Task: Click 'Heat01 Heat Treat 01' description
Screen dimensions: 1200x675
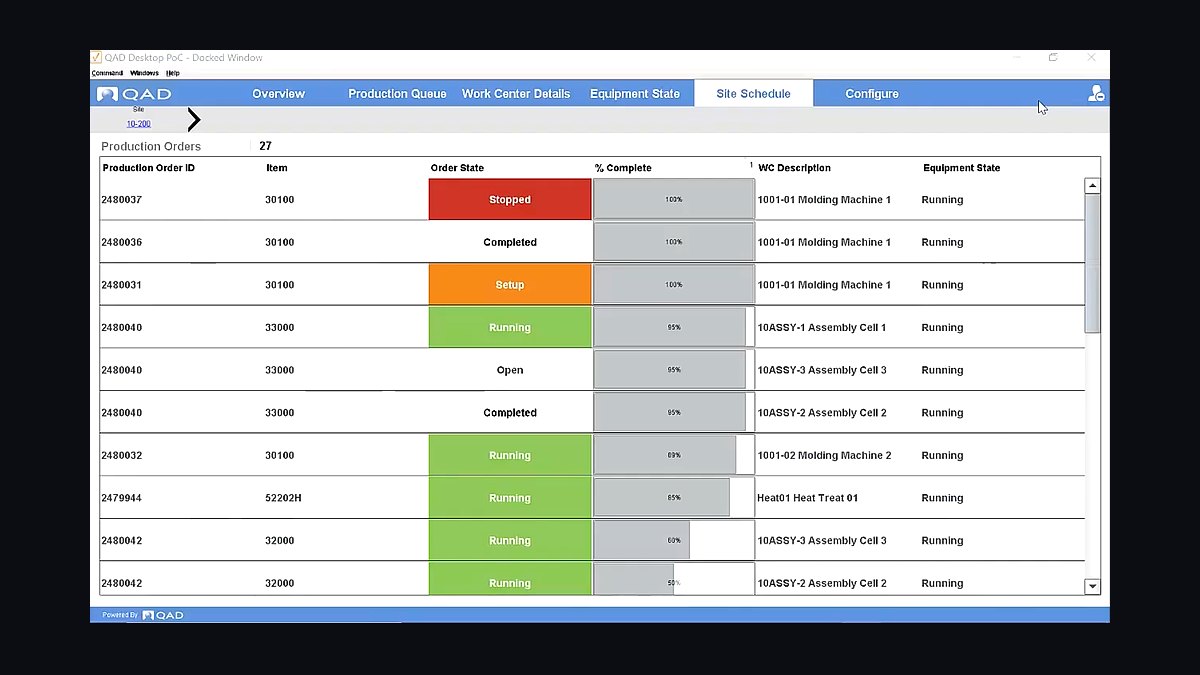Action: point(807,498)
